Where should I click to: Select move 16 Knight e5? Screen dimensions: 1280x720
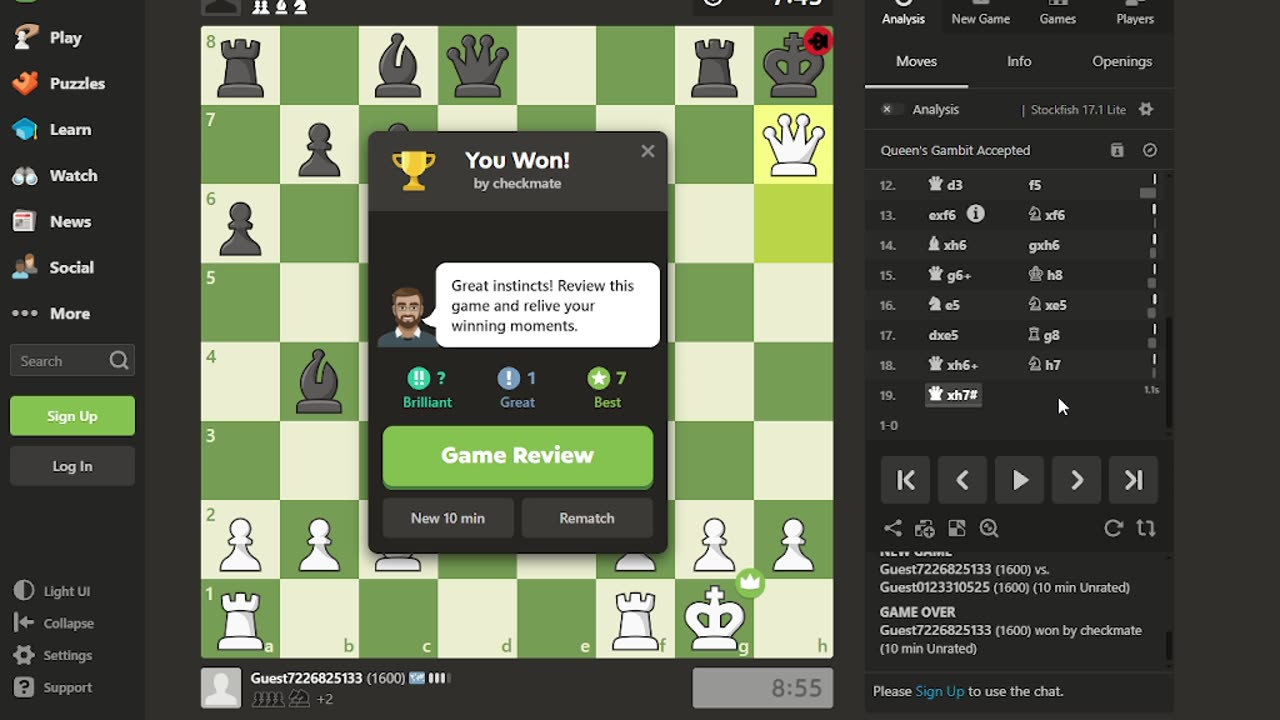[x=945, y=305]
